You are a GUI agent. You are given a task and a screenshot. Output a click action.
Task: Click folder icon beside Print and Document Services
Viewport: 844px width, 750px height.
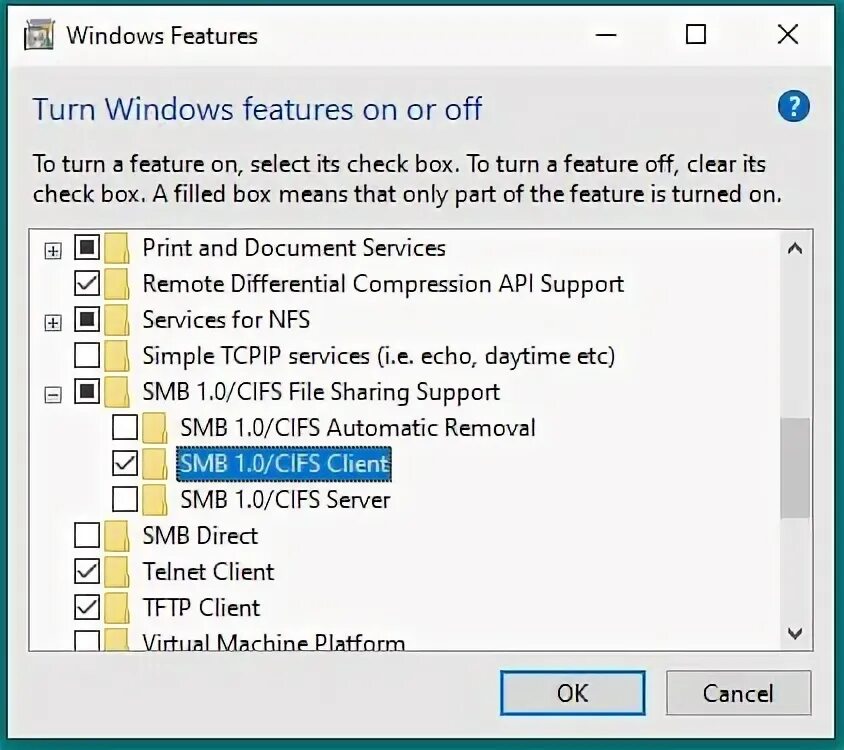coord(117,248)
